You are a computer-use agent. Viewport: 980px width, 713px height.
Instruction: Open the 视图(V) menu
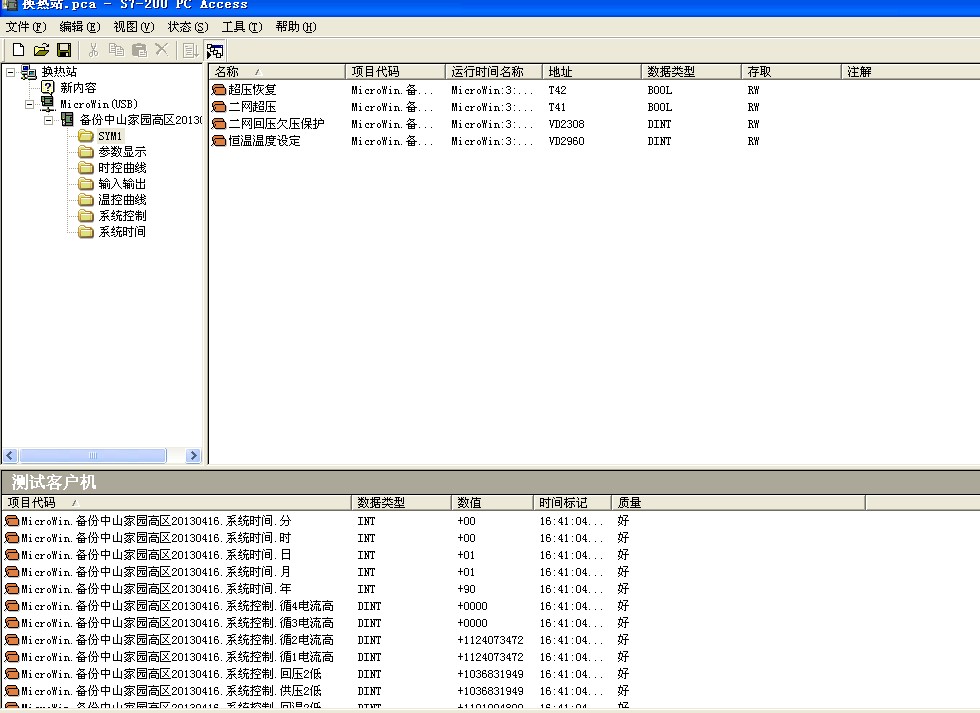[134, 27]
